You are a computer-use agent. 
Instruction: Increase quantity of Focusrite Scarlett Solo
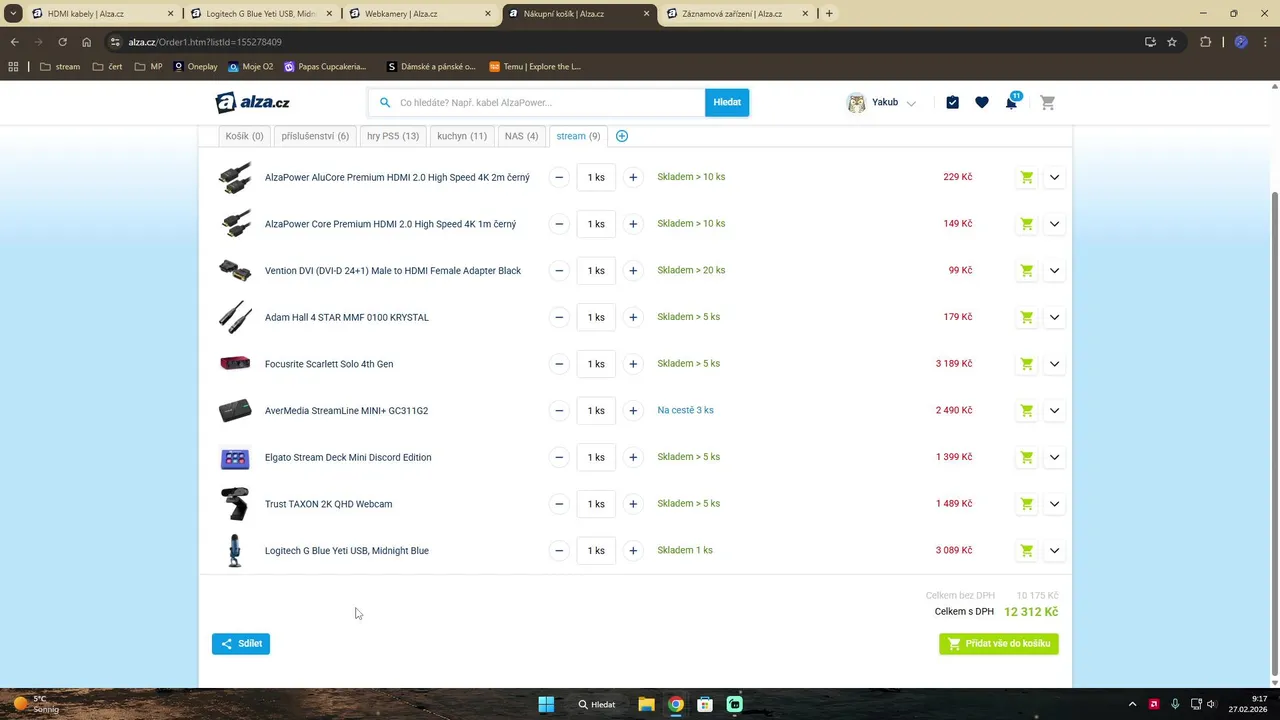point(633,364)
